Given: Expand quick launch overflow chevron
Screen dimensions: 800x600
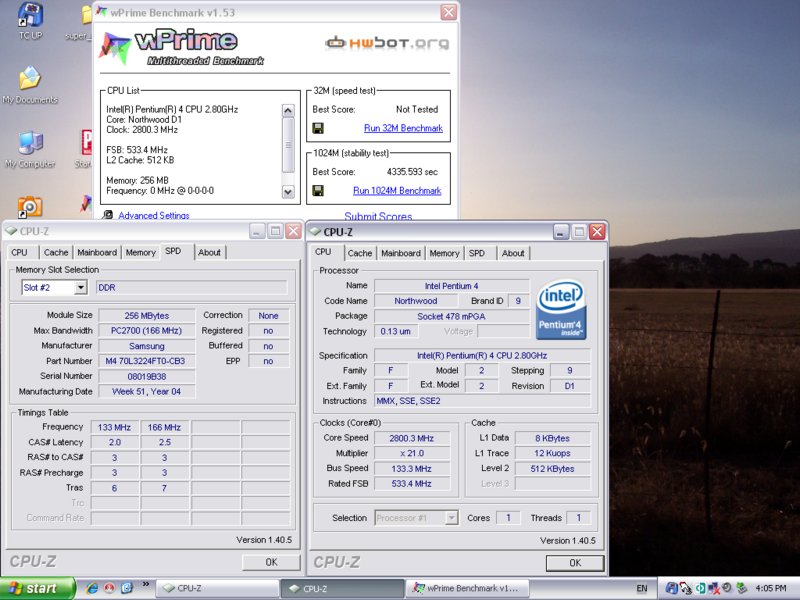Looking at the screenshot, I should point(145,584).
